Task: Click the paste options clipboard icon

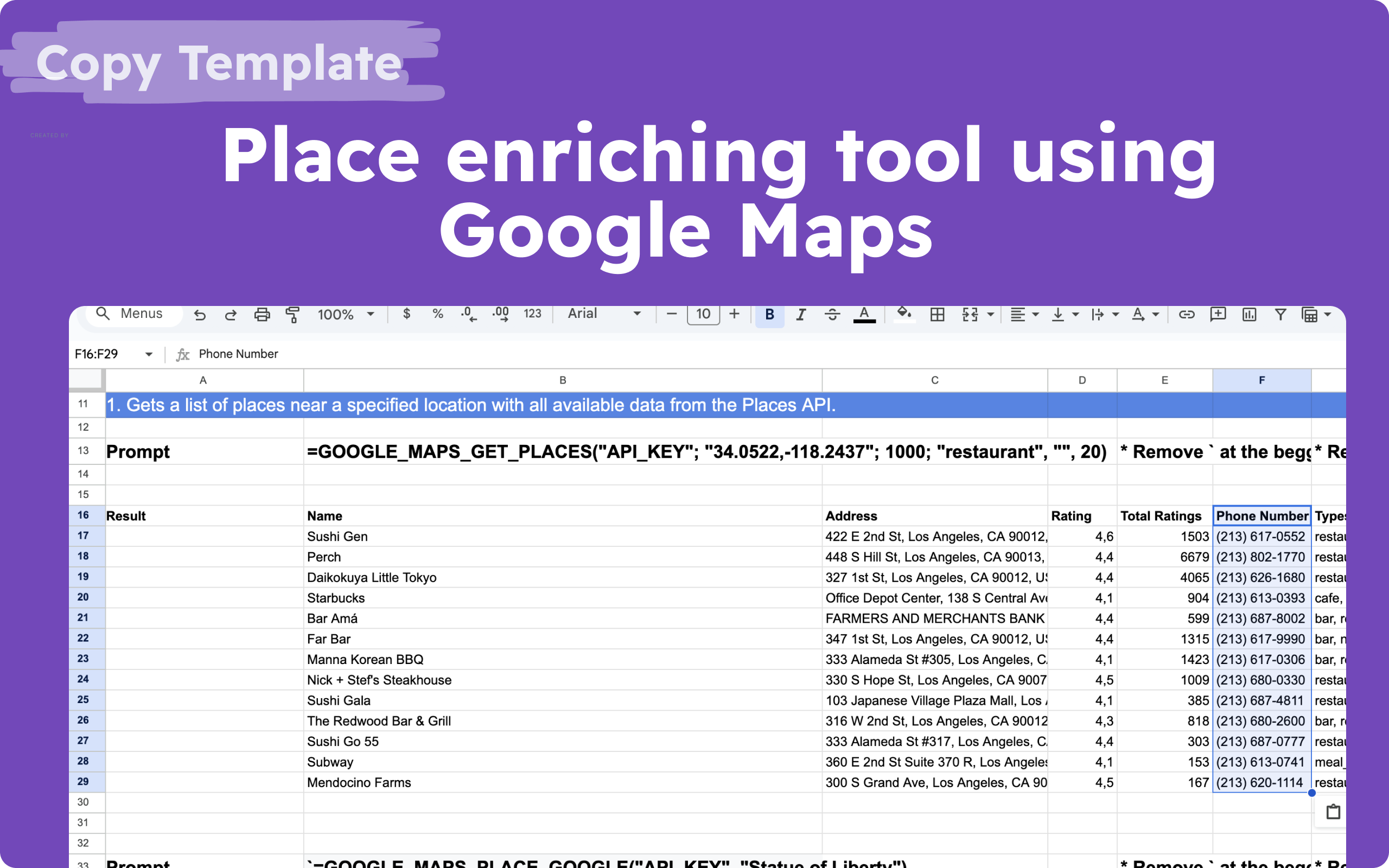Action: (x=1333, y=812)
